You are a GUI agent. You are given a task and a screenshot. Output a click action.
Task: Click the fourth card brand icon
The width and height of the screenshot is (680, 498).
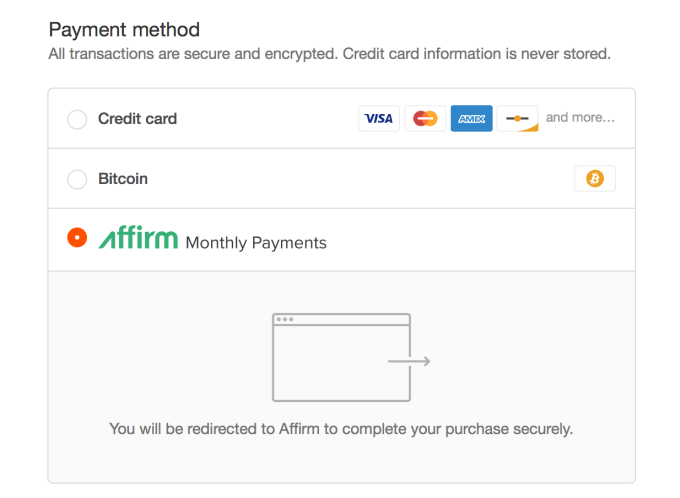[517, 118]
